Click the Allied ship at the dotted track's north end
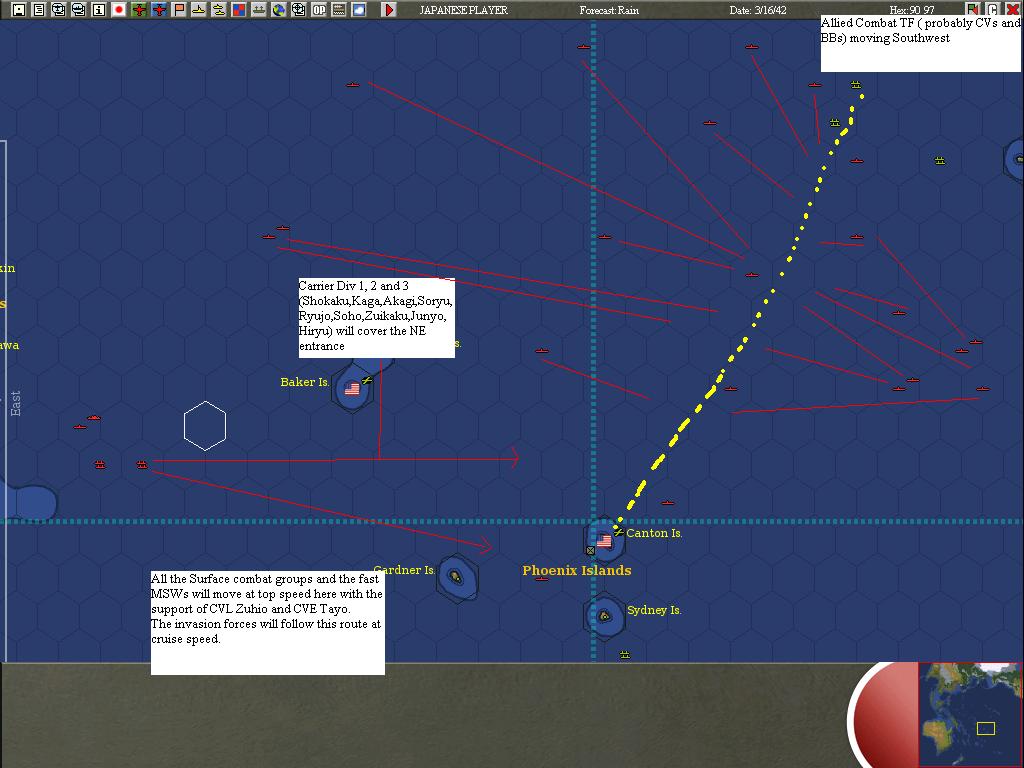Viewport: 1024px width, 768px height. 856,85
